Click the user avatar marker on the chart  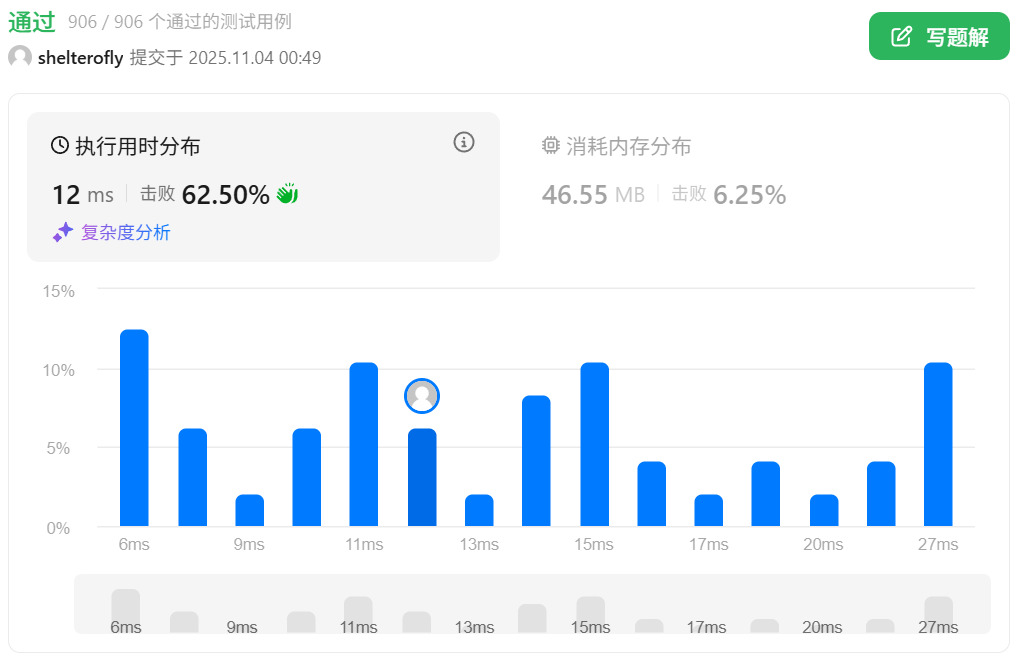(x=422, y=396)
